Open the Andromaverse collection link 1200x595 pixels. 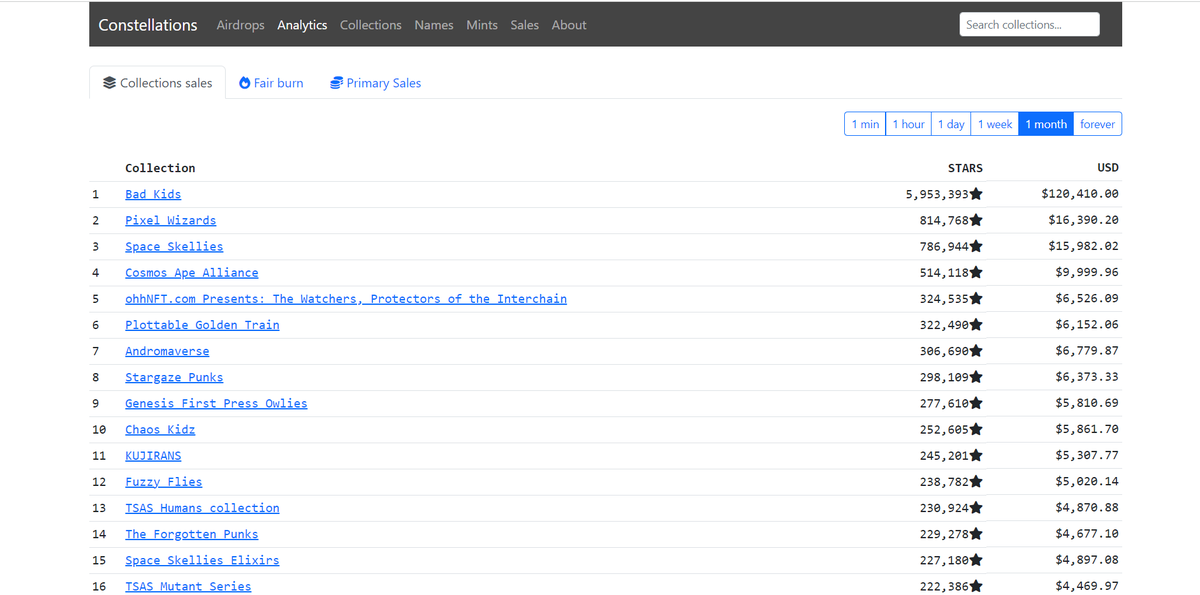[167, 351]
